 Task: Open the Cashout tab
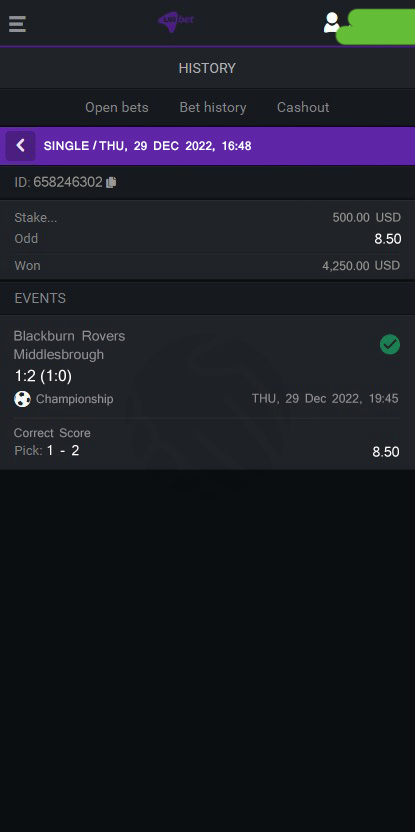point(303,107)
